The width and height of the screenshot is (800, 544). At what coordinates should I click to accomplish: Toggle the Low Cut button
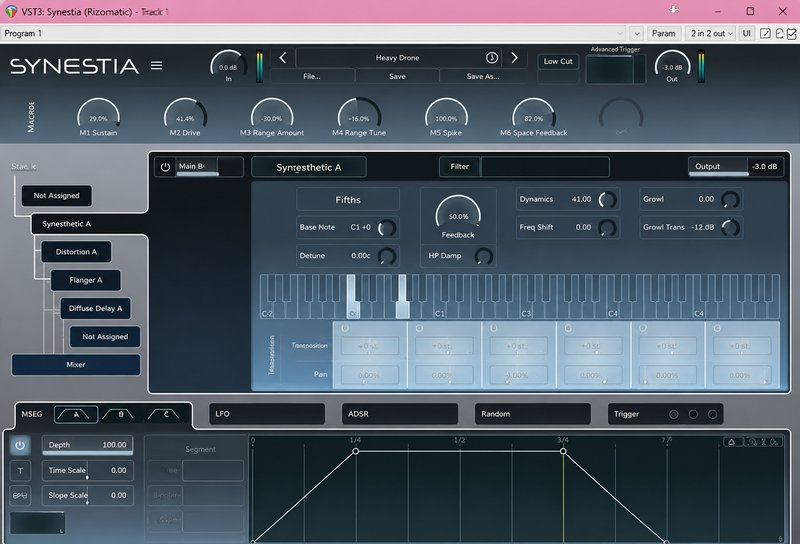point(558,61)
